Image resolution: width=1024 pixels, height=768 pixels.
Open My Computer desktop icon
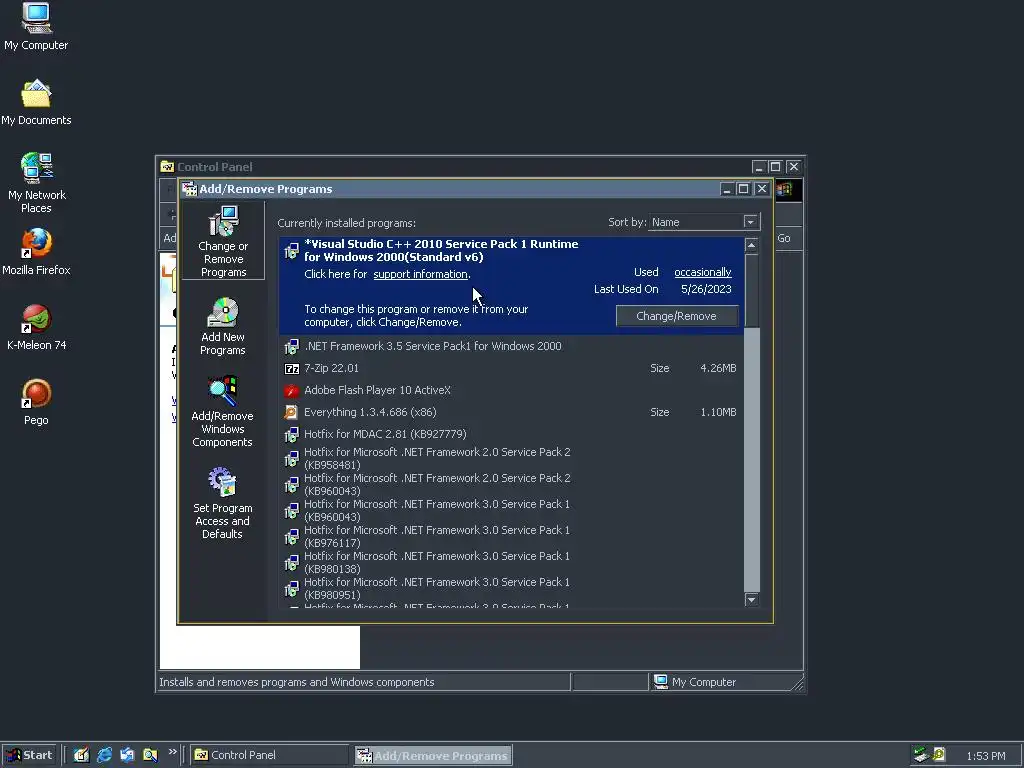(x=36, y=27)
